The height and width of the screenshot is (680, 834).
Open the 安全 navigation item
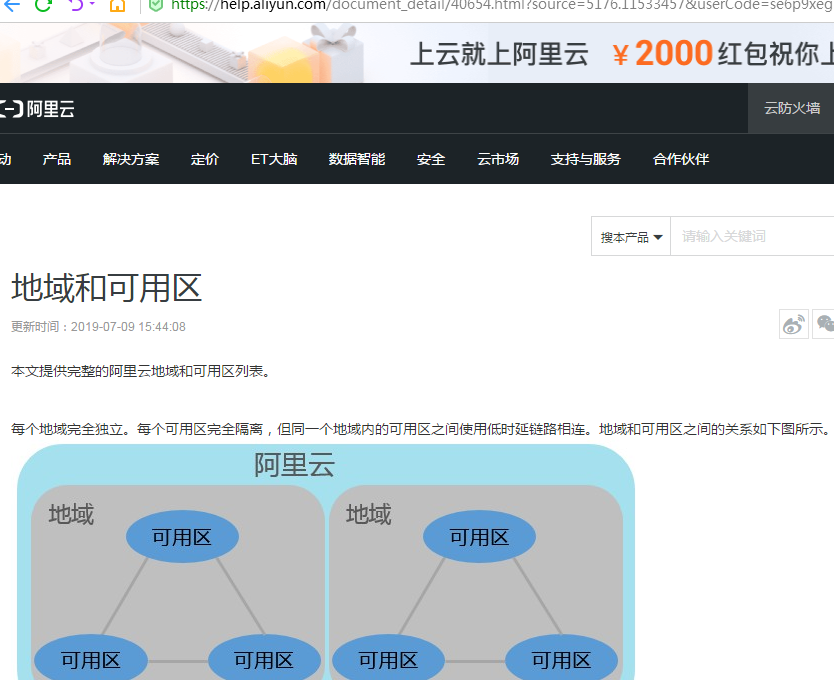pos(431,159)
